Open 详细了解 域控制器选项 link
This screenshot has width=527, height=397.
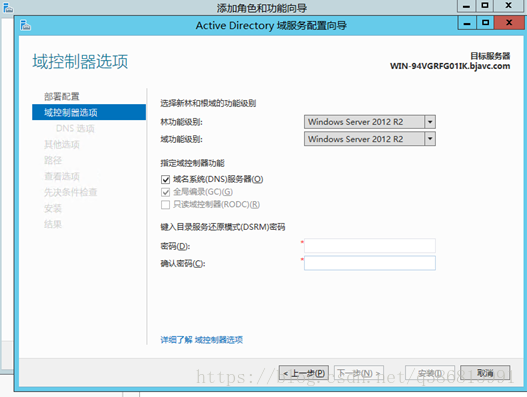202,340
